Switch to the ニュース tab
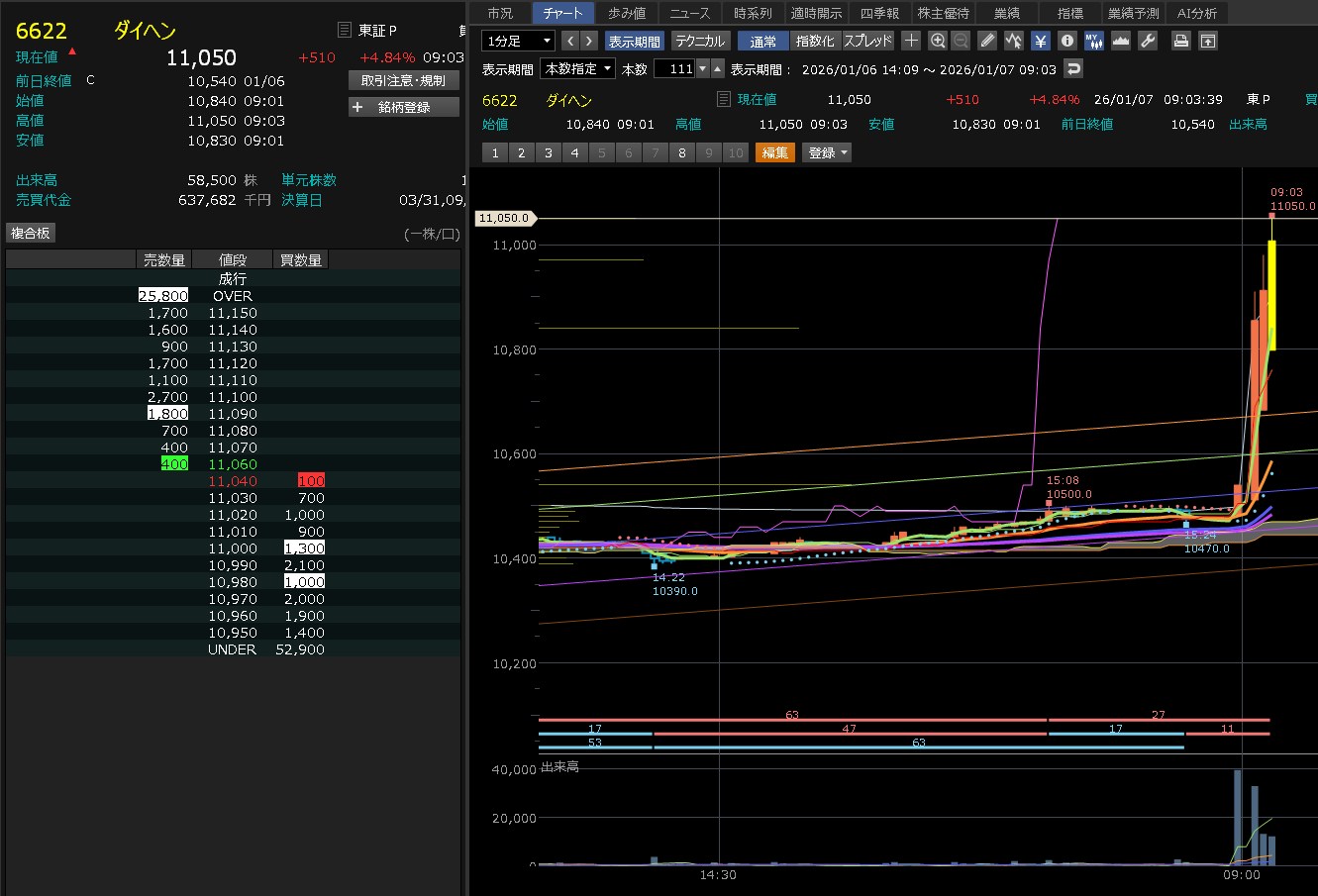Viewport: 1318px width, 896px height. (x=689, y=13)
